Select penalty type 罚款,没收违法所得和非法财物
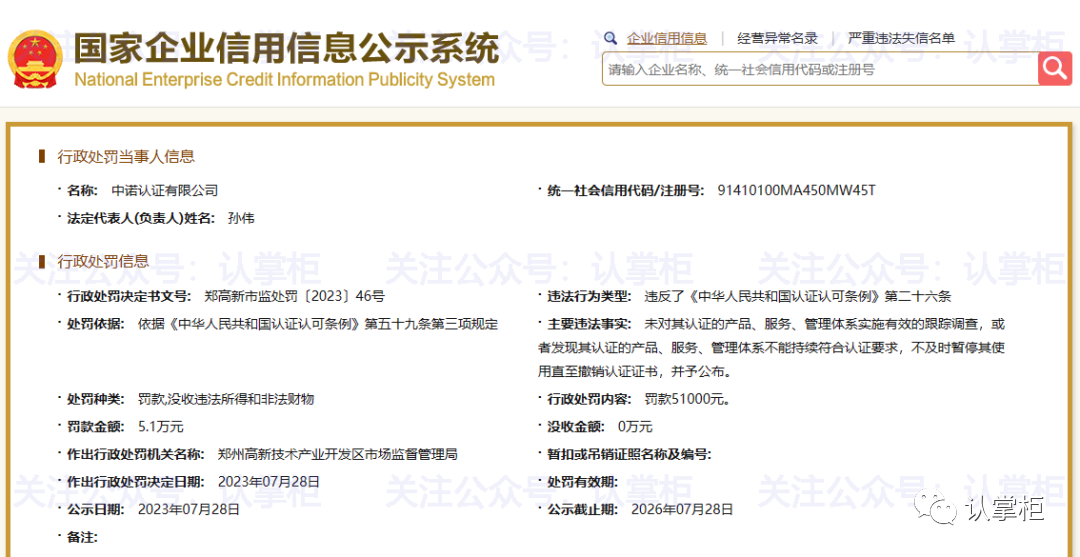The width and height of the screenshot is (1080, 557). tap(227, 399)
